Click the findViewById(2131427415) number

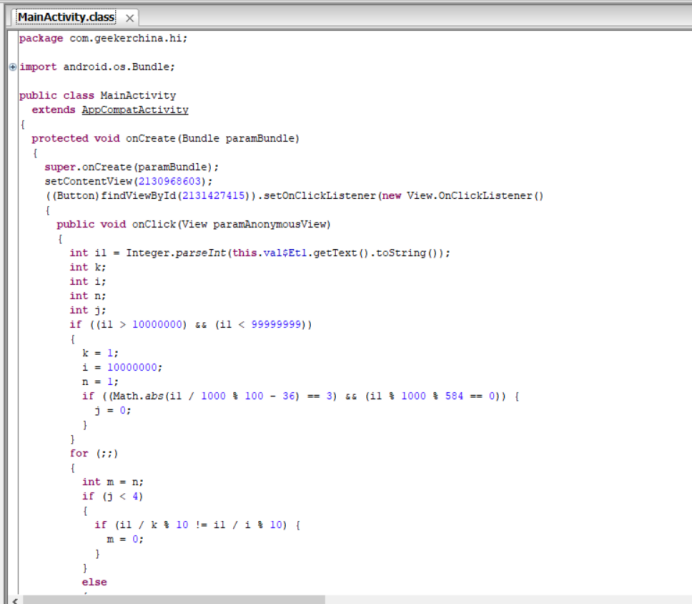tap(213, 196)
